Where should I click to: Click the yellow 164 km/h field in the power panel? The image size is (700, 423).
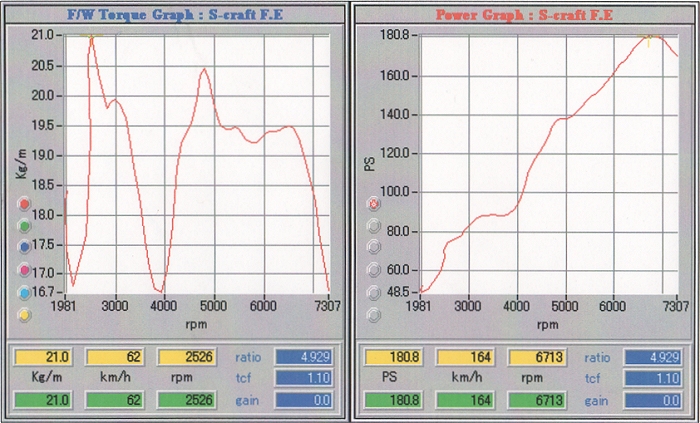tap(465, 357)
